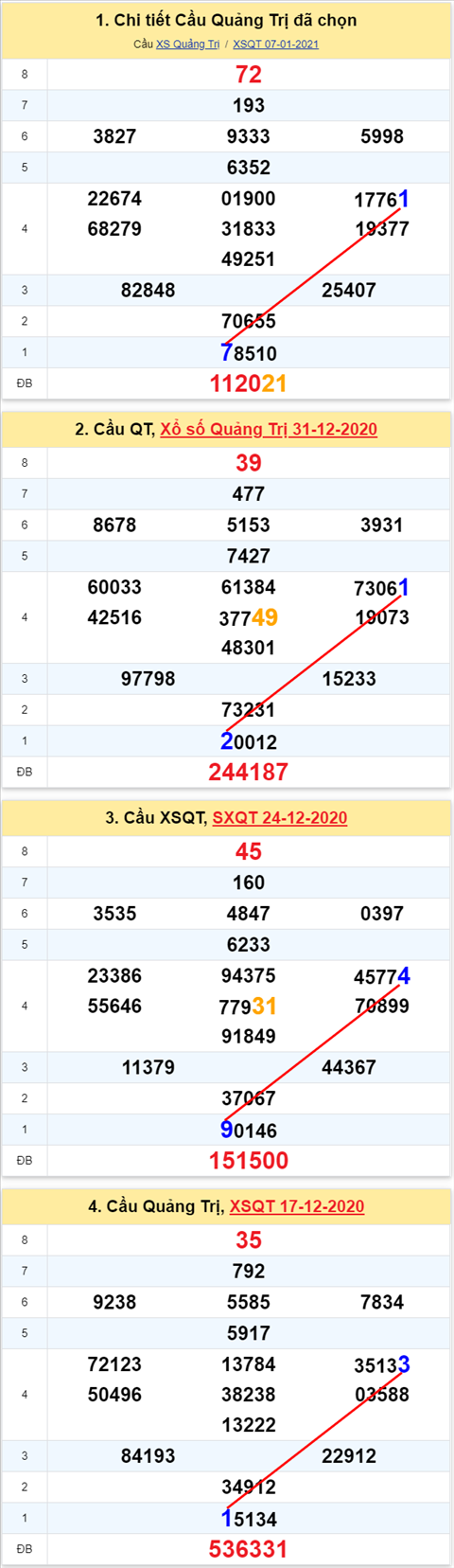Viewport: 454px width, 1568px height.
Task: Click the number 160
Action: coord(249,882)
